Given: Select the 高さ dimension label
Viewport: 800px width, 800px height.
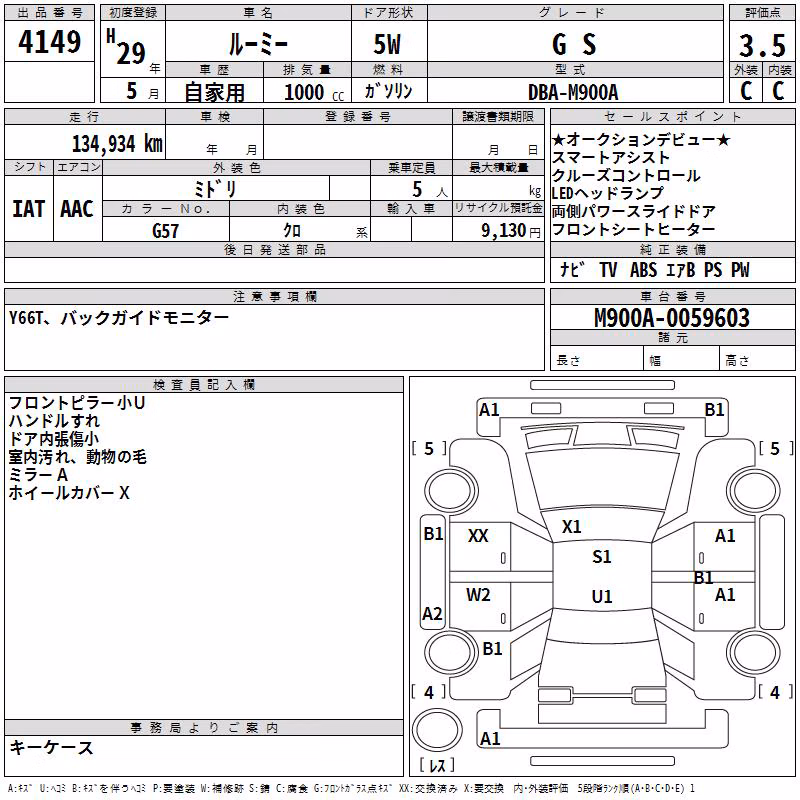Looking at the screenshot, I should pyautogui.click(x=737, y=361).
